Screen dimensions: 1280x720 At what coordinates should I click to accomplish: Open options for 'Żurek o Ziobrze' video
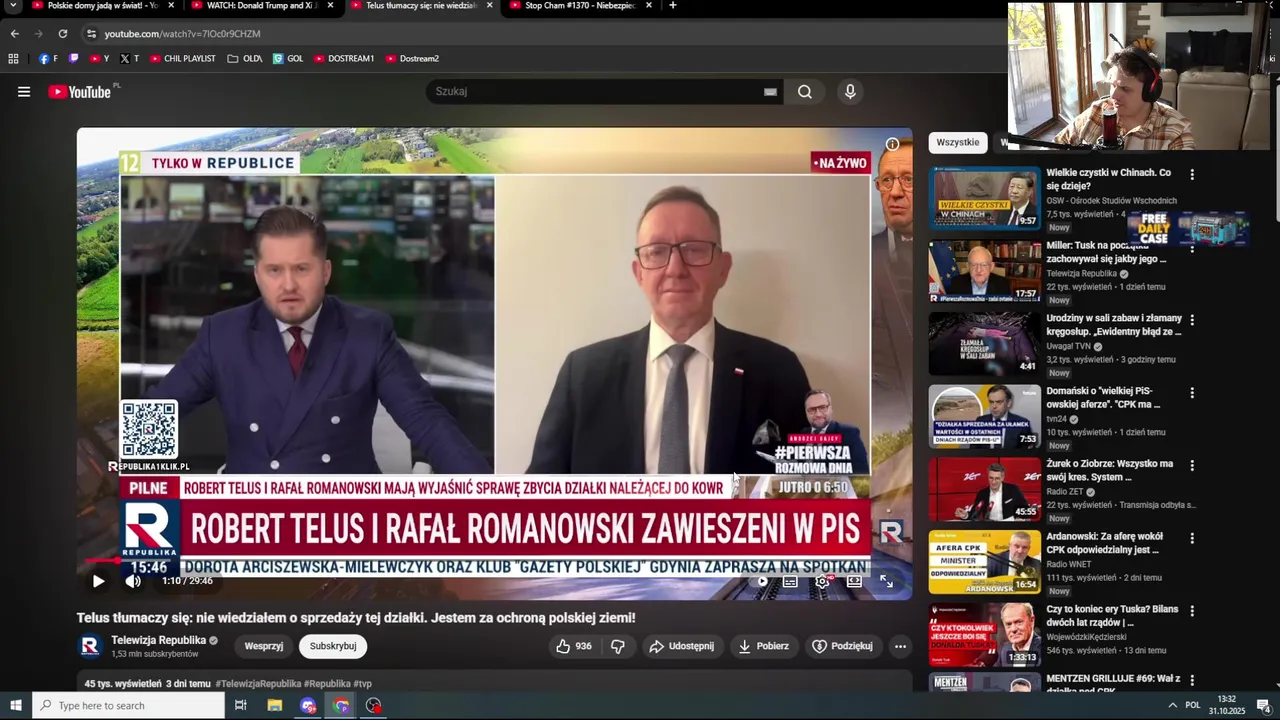point(1192,465)
